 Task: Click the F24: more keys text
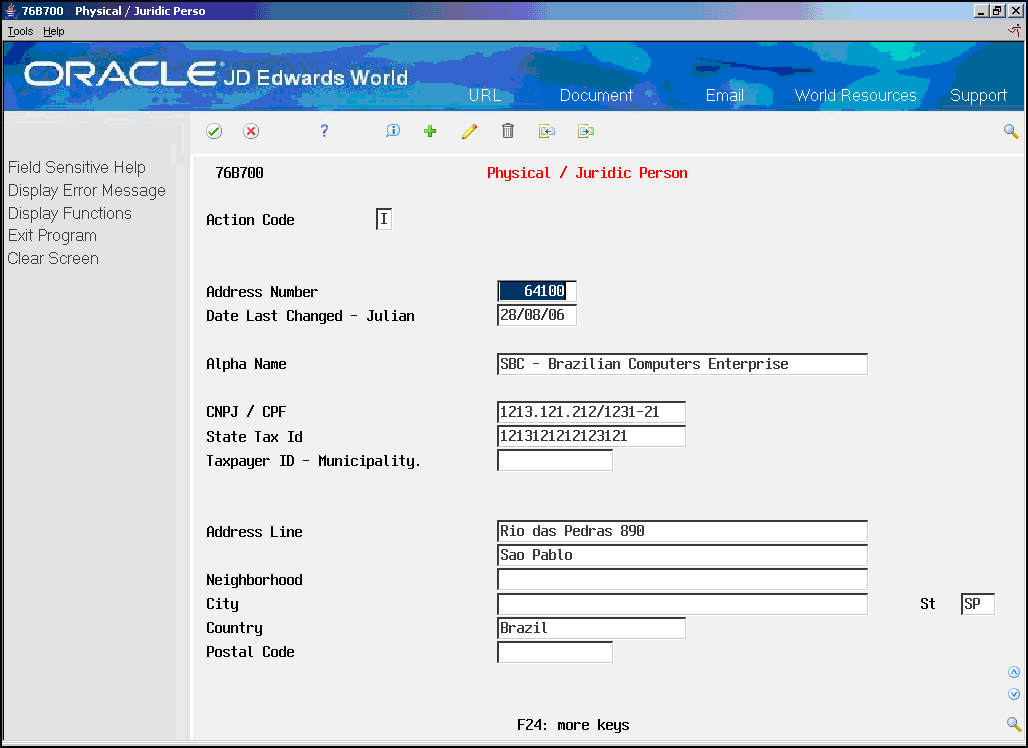click(x=573, y=725)
